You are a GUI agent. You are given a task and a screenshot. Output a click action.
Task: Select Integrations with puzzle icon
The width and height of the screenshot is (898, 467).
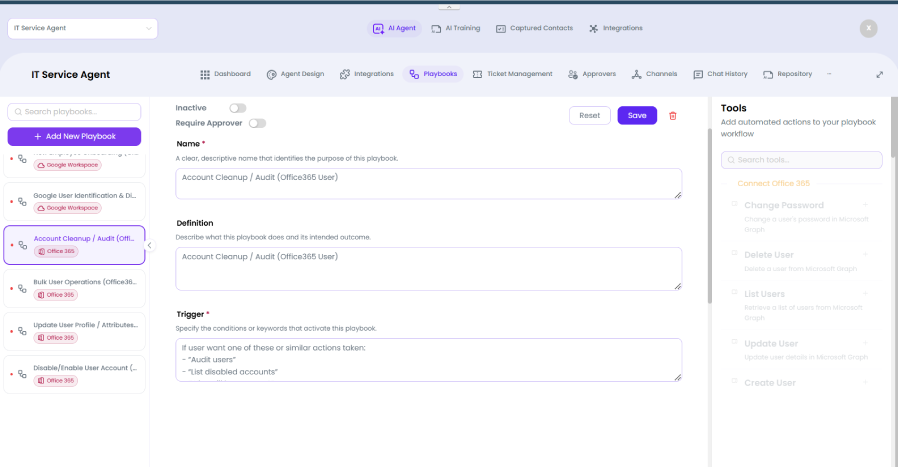click(367, 74)
